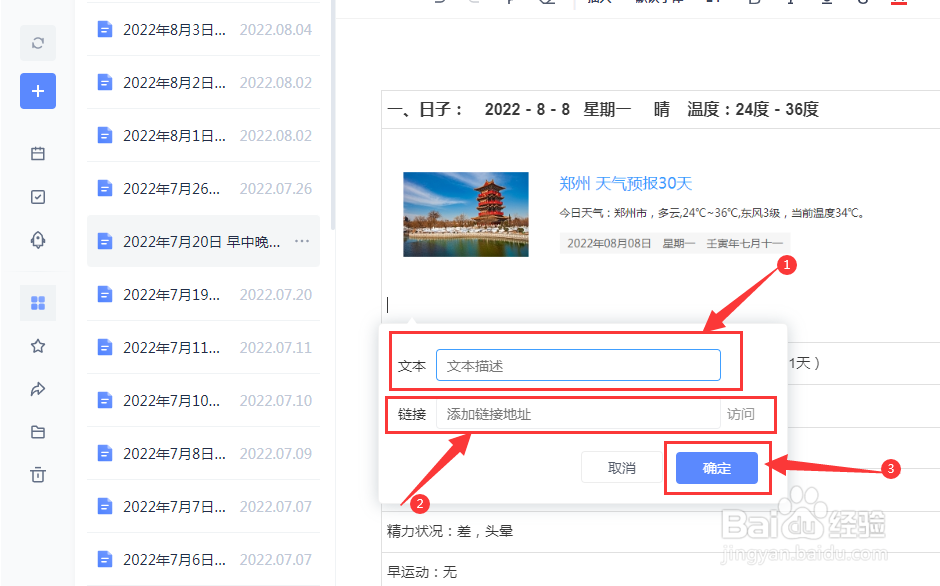Select the share arrow icon in sidebar
The height and width of the screenshot is (586, 940).
[38, 389]
